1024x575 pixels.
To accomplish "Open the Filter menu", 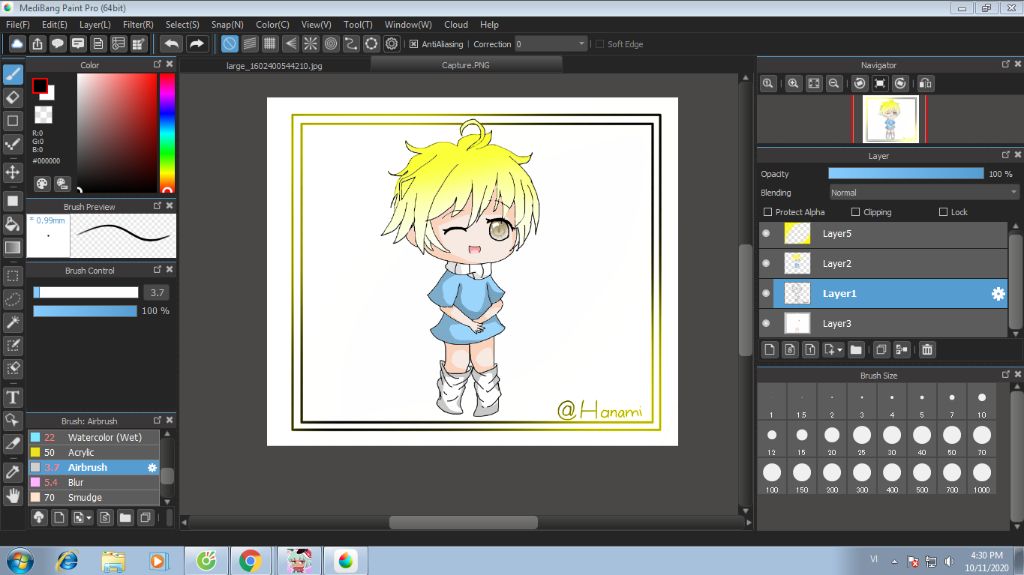I will click(138, 24).
